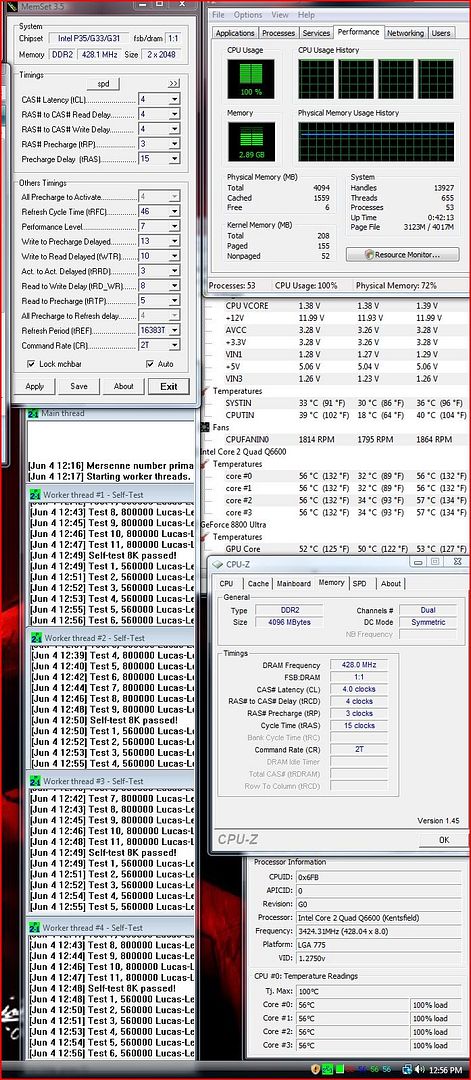Viewport: 471px width, 1080px height.
Task: Open the Write to Read Delayed (tWTR) dropdown
Action: click(174, 256)
